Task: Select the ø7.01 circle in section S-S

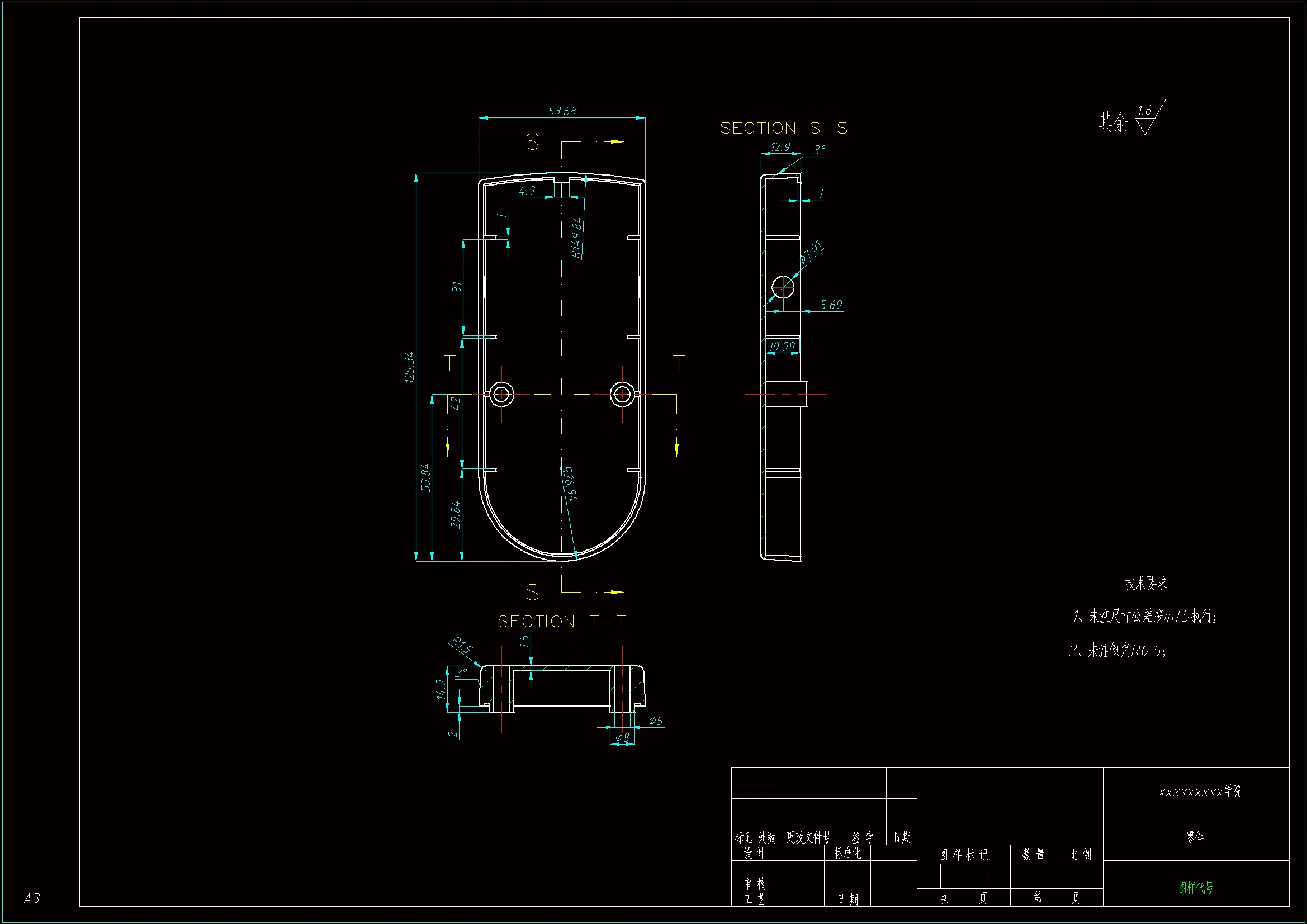Action: tap(783, 287)
